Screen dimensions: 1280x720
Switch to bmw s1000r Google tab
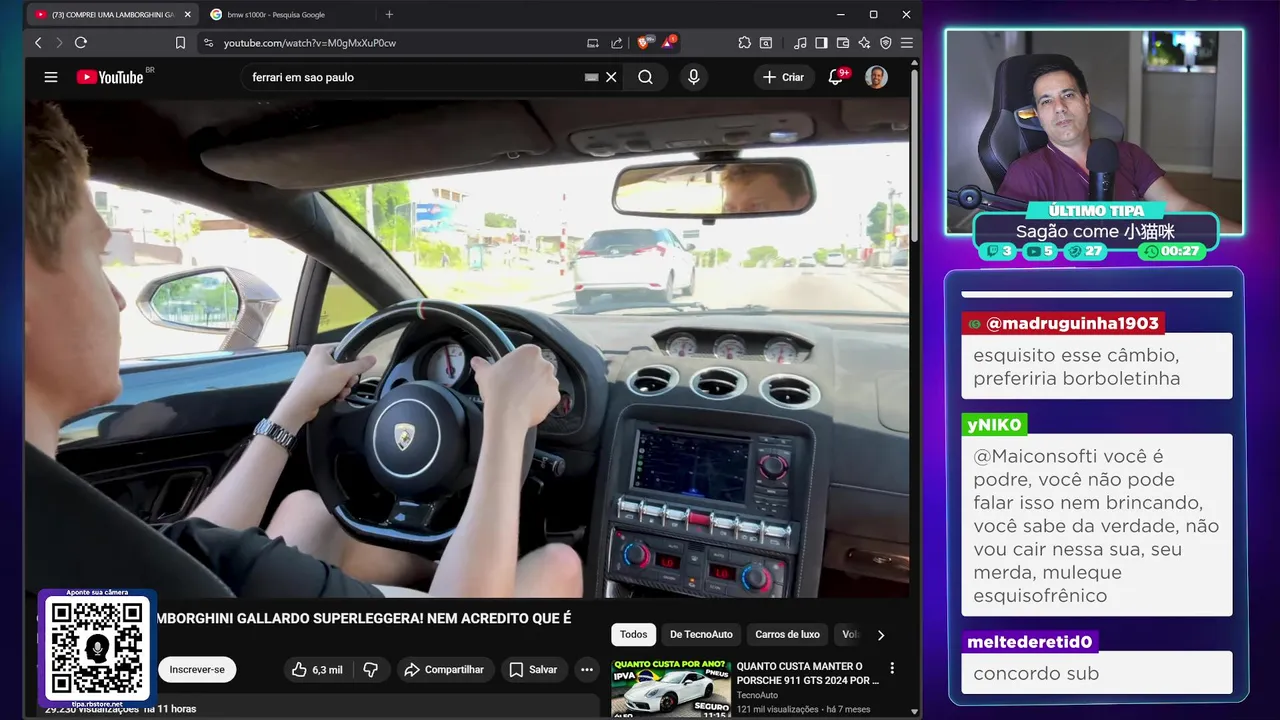(x=275, y=15)
